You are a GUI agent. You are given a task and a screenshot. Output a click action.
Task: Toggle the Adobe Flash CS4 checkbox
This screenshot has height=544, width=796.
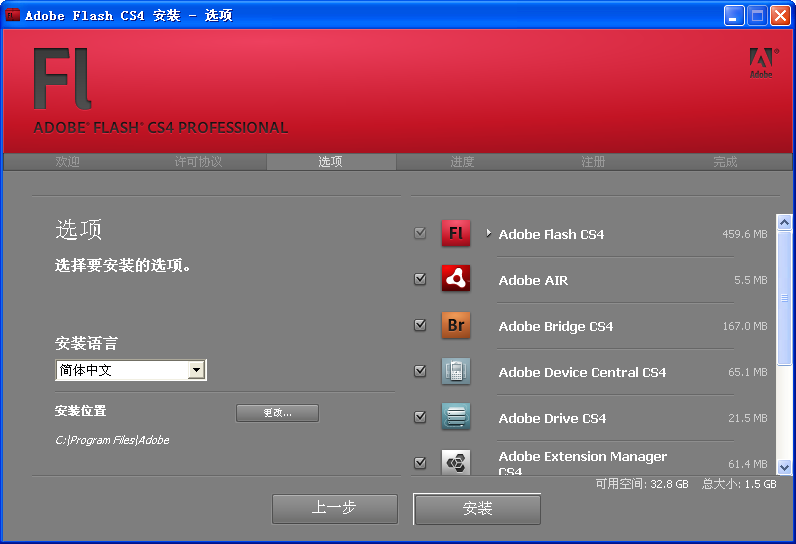tap(420, 233)
